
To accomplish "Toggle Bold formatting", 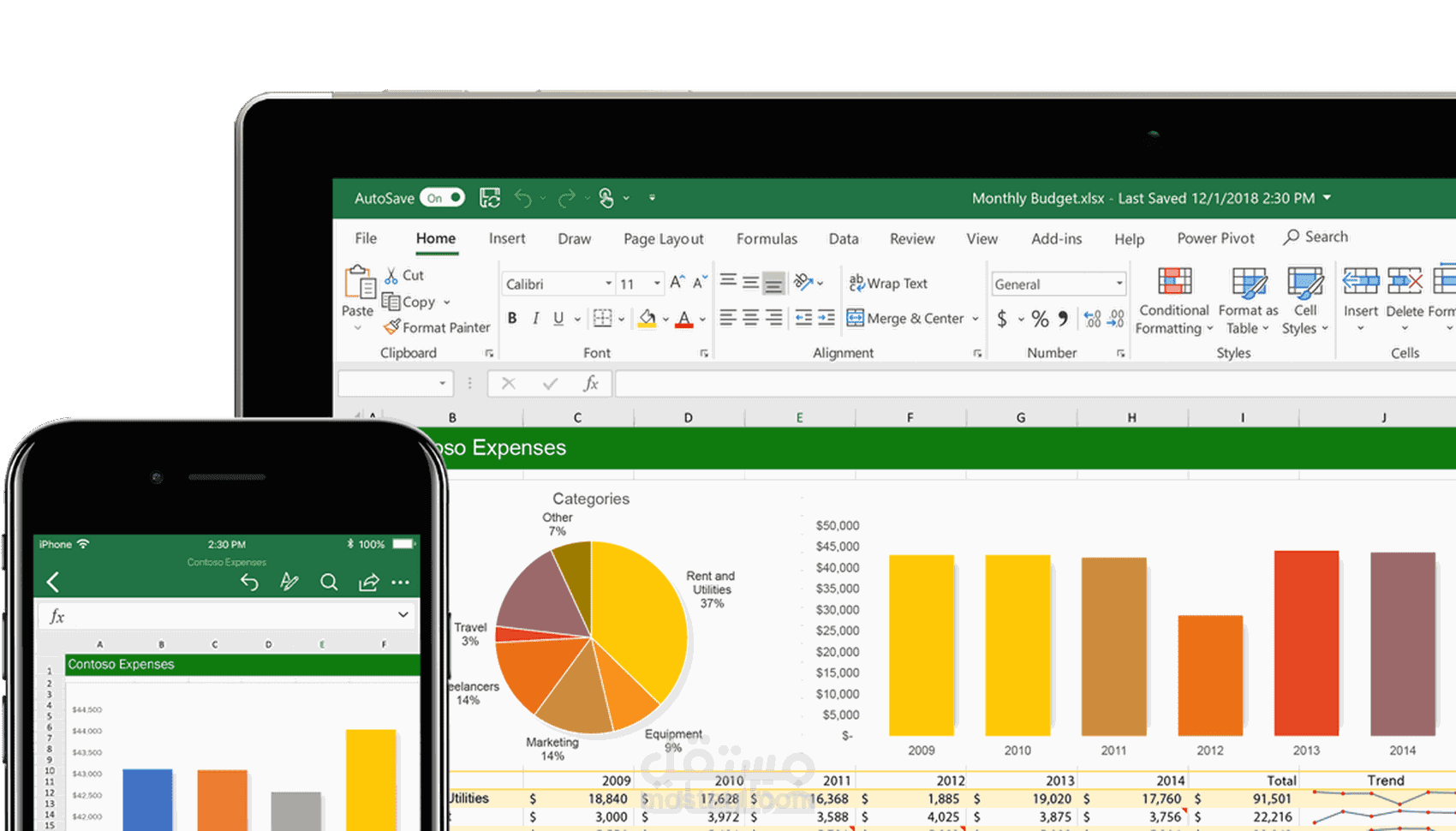I will point(512,319).
